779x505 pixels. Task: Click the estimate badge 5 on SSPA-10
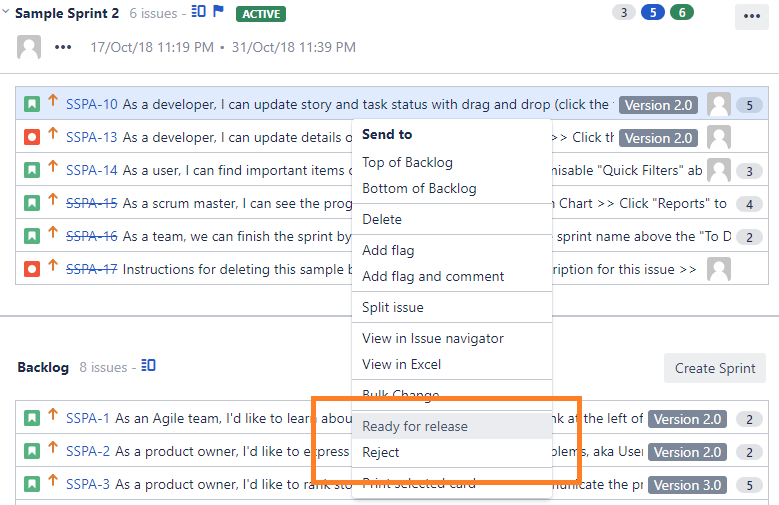pyautogui.click(x=749, y=105)
